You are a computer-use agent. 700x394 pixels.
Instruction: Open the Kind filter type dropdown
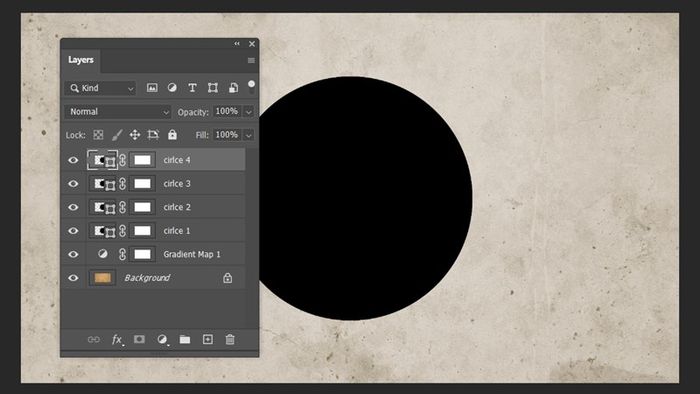click(101, 88)
